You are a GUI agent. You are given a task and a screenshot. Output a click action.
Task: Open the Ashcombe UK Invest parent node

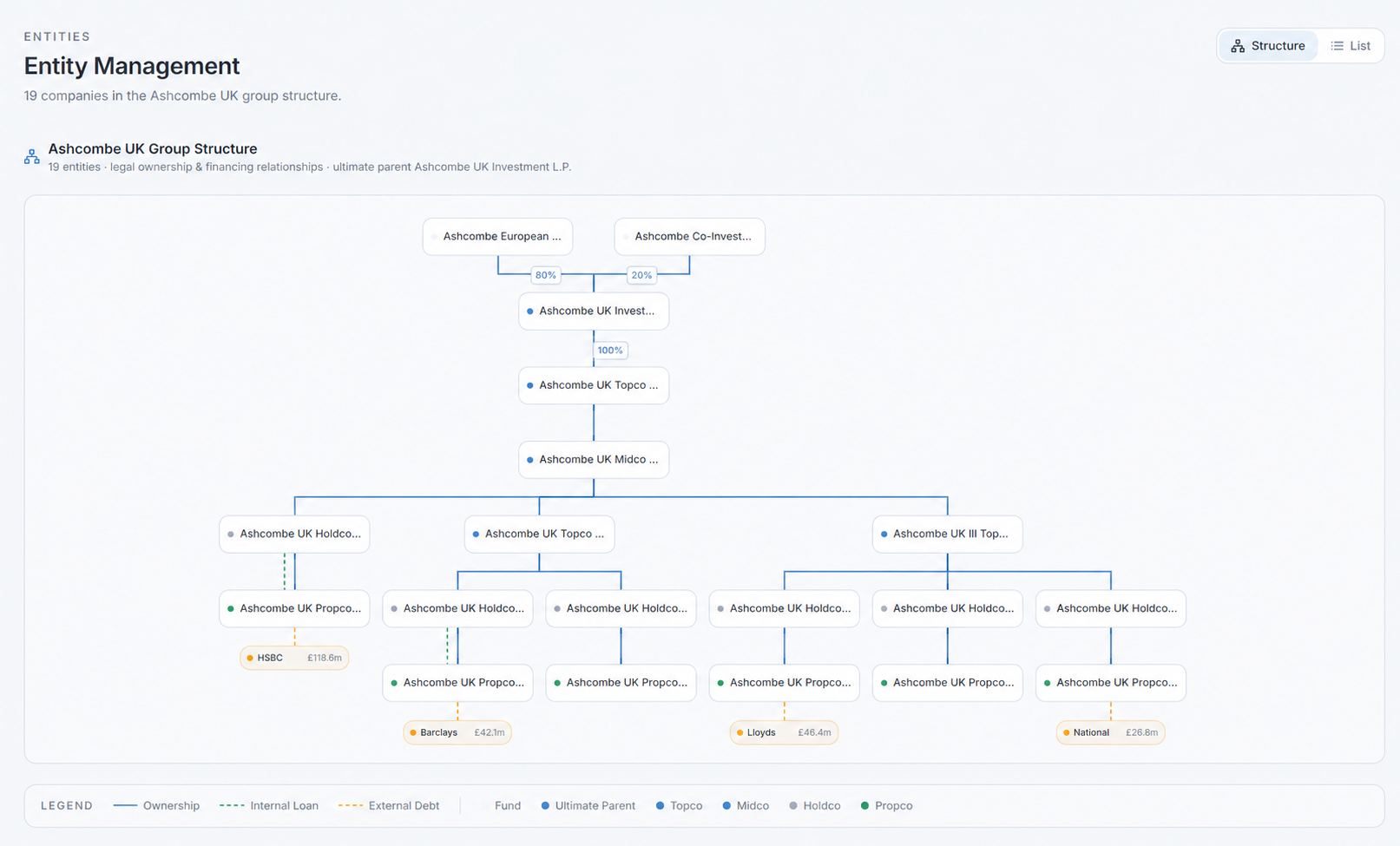594,312
